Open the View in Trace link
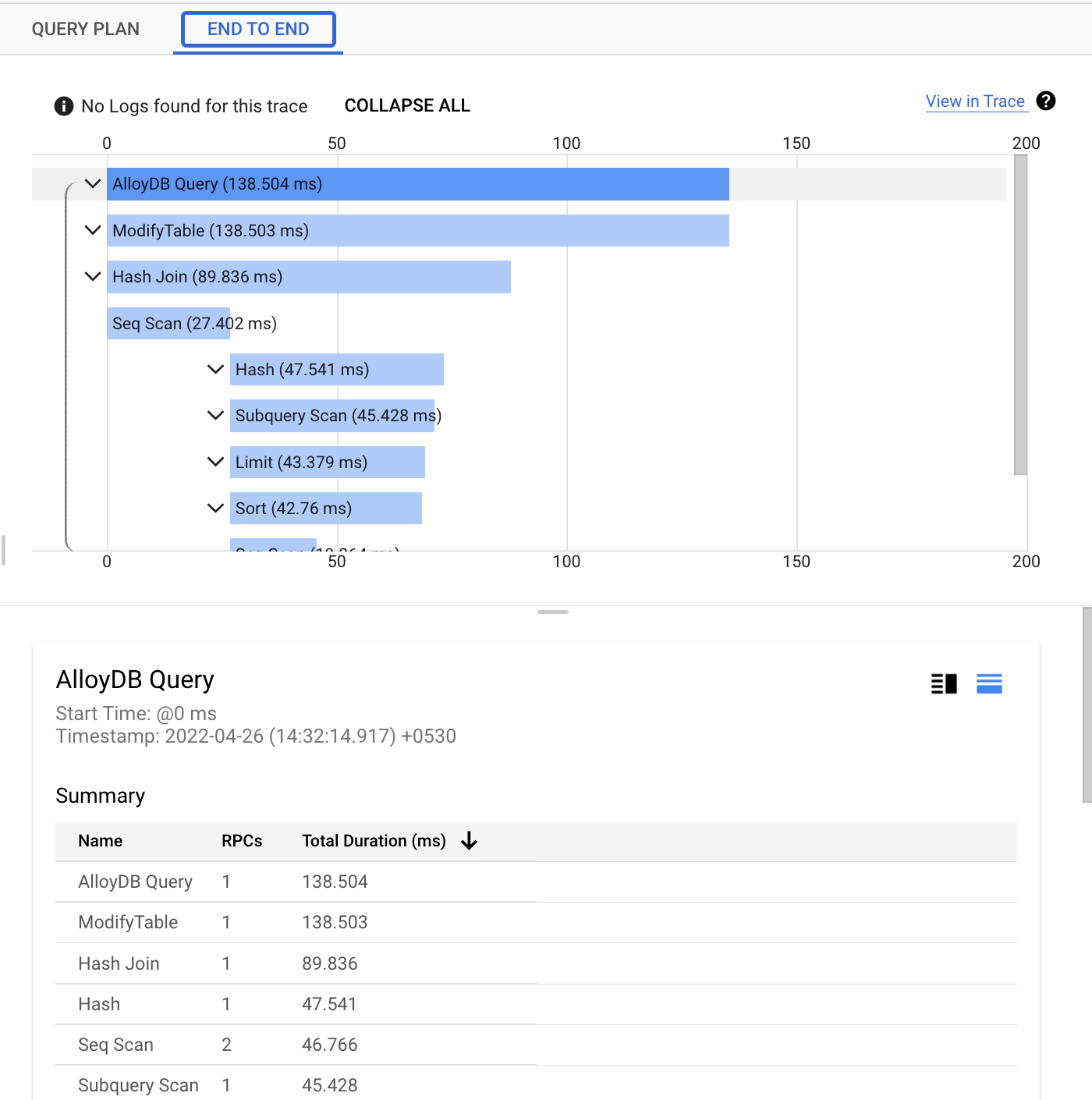1092x1100 pixels. tap(975, 101)
